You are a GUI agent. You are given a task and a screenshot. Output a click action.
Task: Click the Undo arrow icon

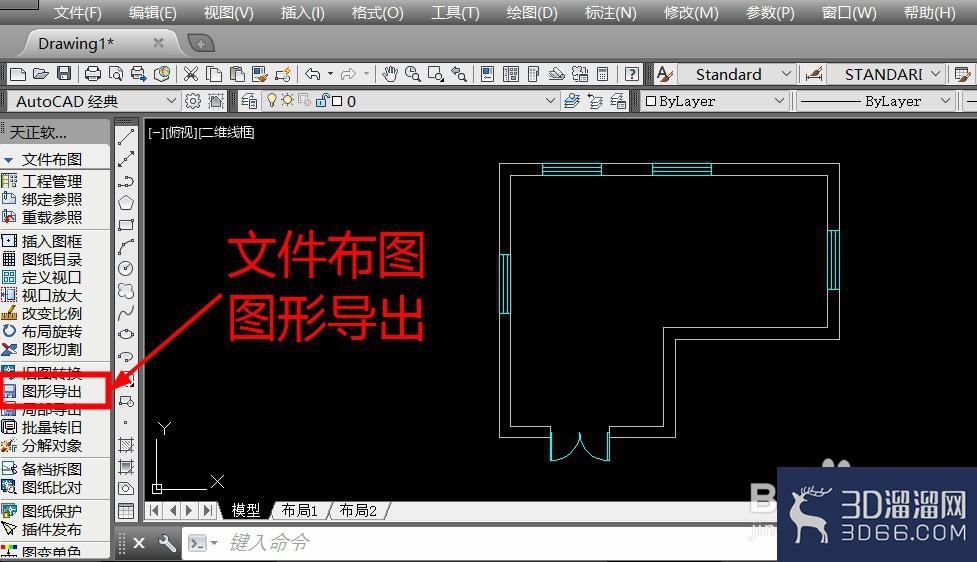click(x=313, y=74)
